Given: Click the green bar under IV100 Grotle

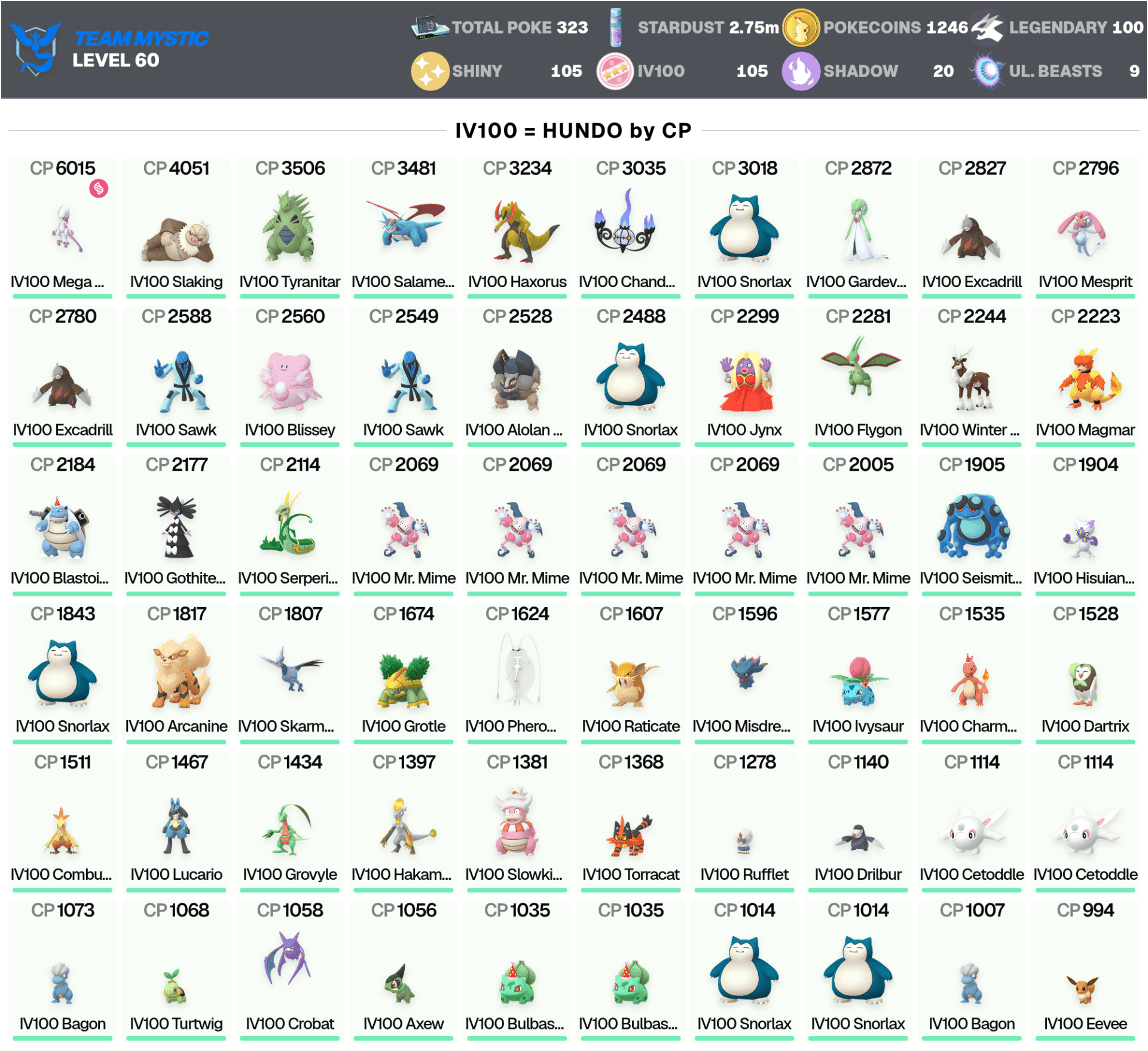Looking at the screenshot, I should [404, 742].
